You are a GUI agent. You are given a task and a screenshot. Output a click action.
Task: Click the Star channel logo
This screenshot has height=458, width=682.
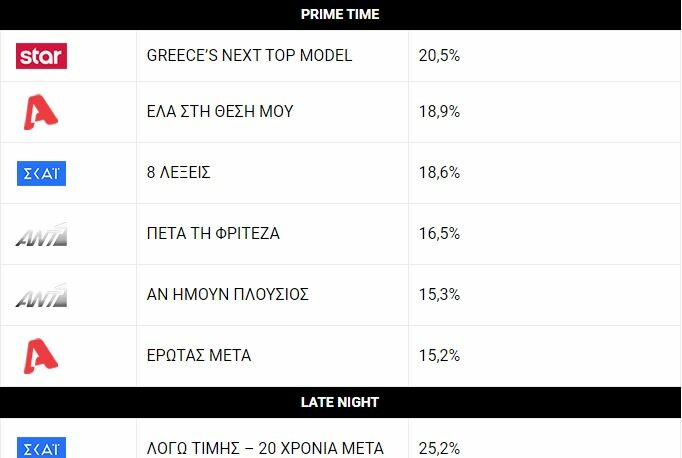click(41, 56)
